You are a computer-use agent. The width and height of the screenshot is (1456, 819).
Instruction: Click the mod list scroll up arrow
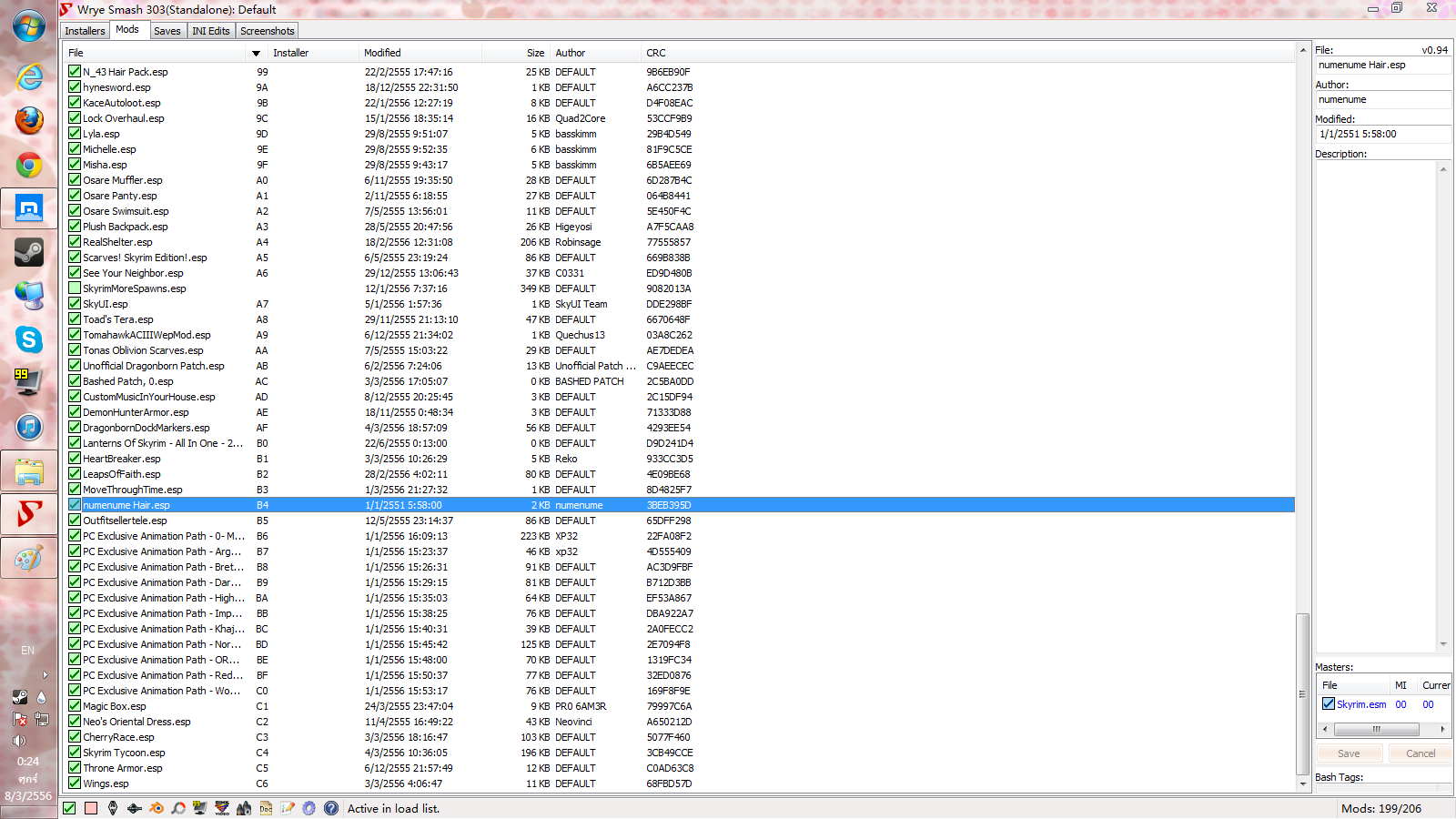pos(1303,52)
